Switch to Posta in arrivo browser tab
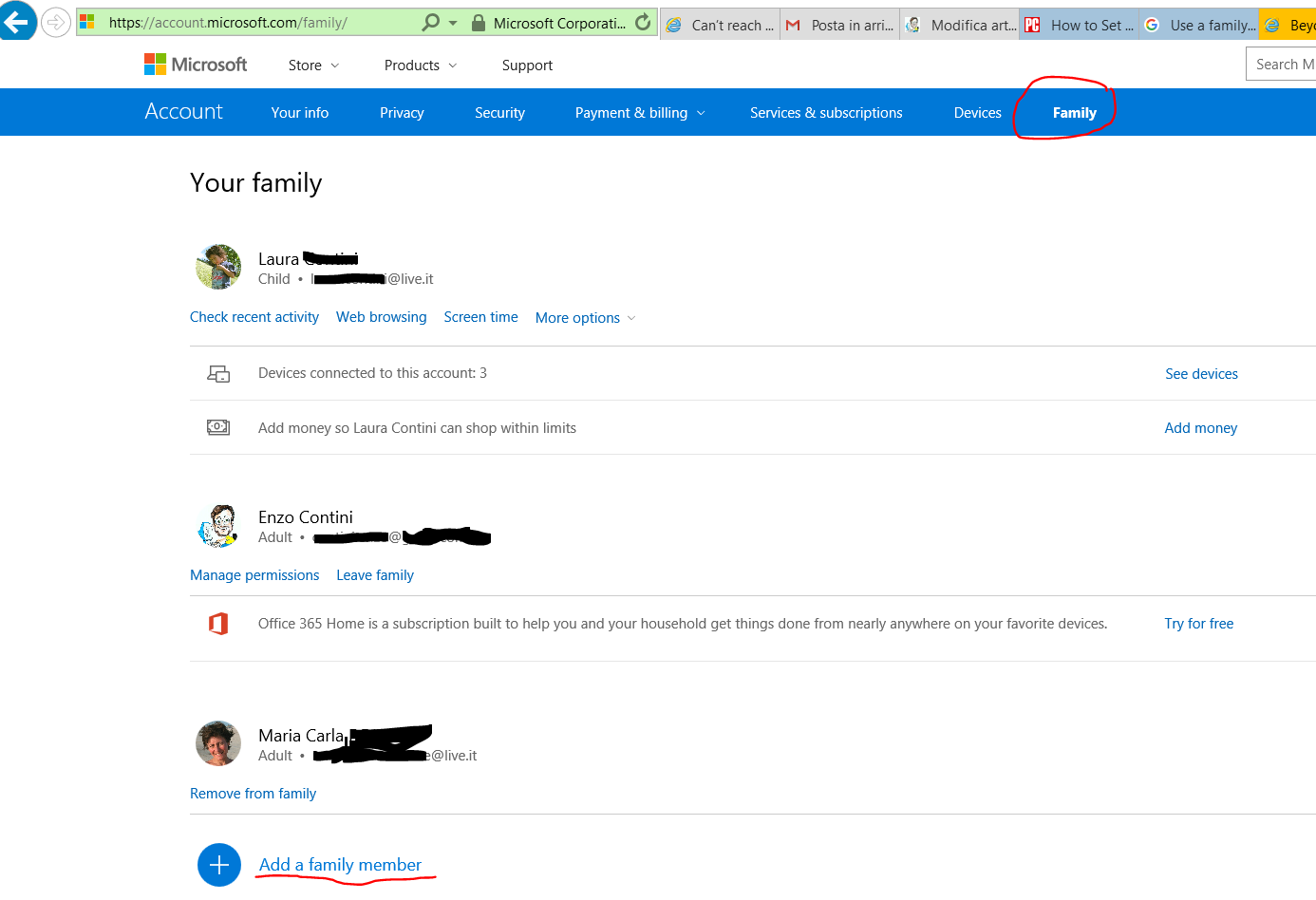 [x=840, y=26]
